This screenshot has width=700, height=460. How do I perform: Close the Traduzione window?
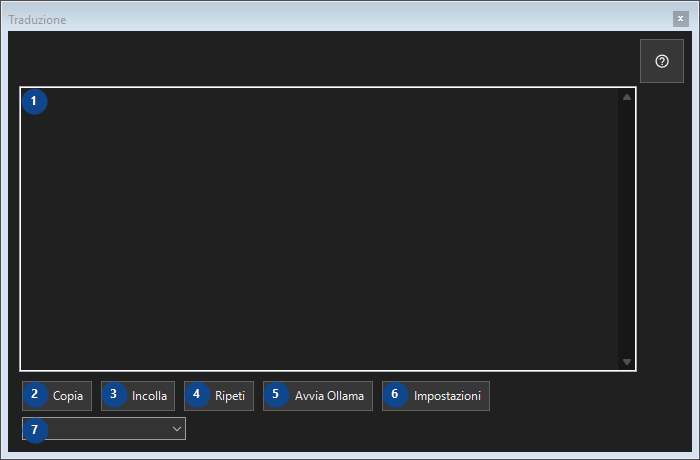point(680,19)
